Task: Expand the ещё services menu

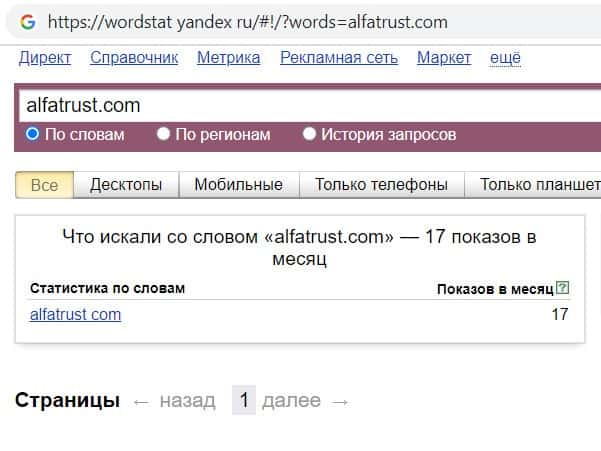Action: [x=505, y=58]
